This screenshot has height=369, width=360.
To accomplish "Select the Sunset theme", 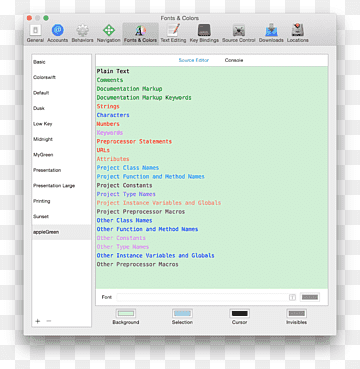I will [x=61, y=217].
